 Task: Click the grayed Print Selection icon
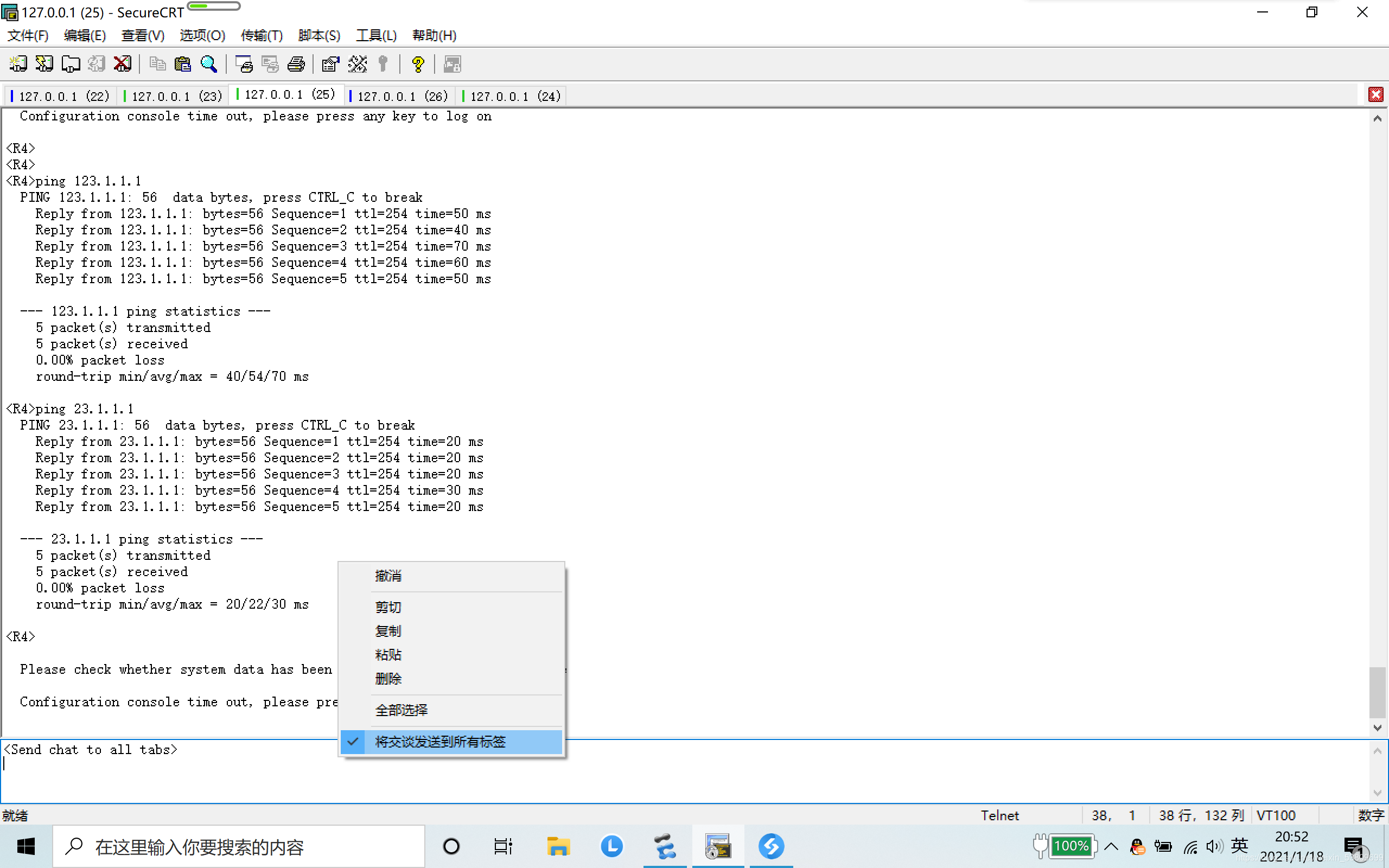[x=270, y=63]
